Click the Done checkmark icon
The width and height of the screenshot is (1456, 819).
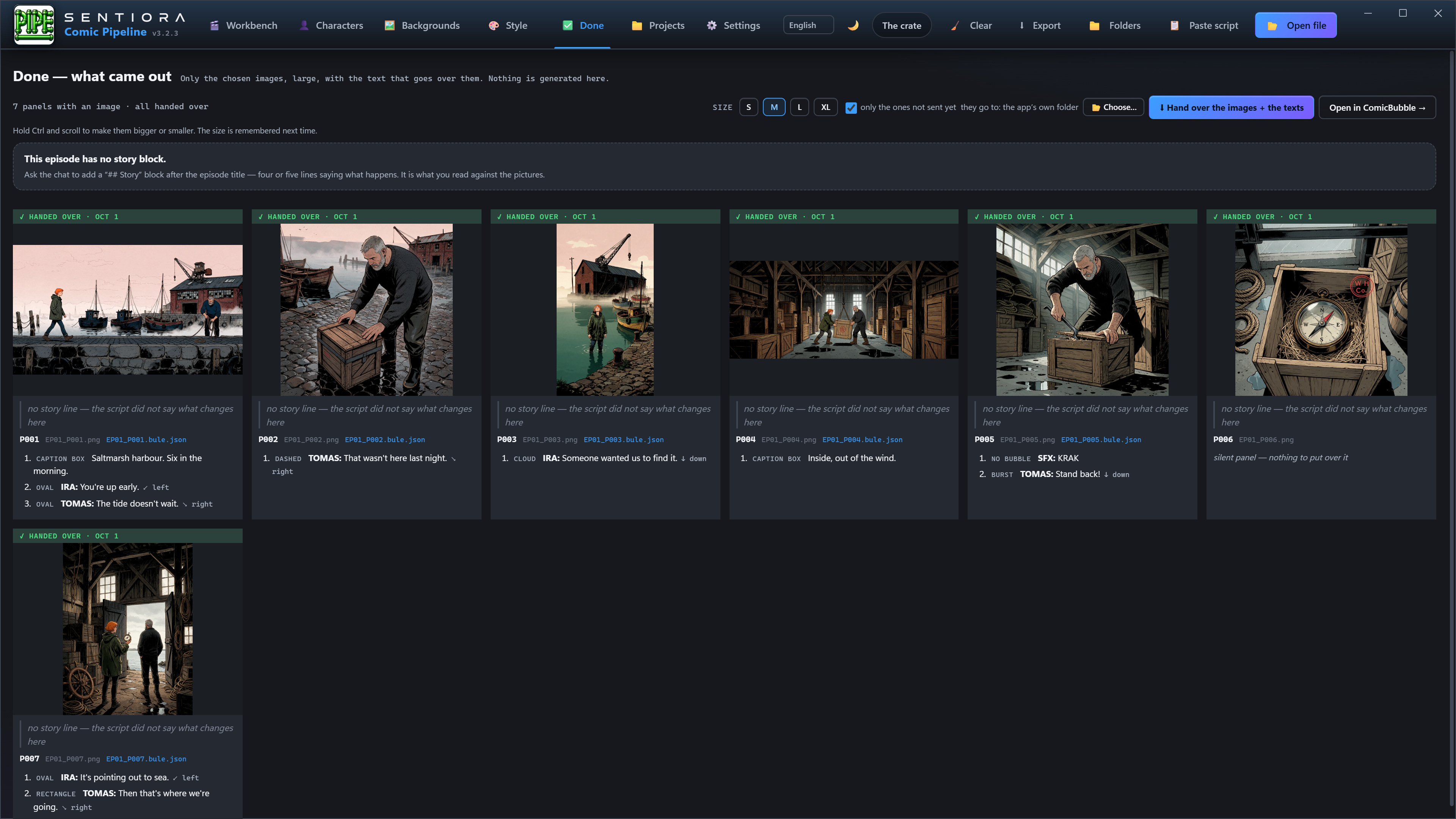click(568, 25)
